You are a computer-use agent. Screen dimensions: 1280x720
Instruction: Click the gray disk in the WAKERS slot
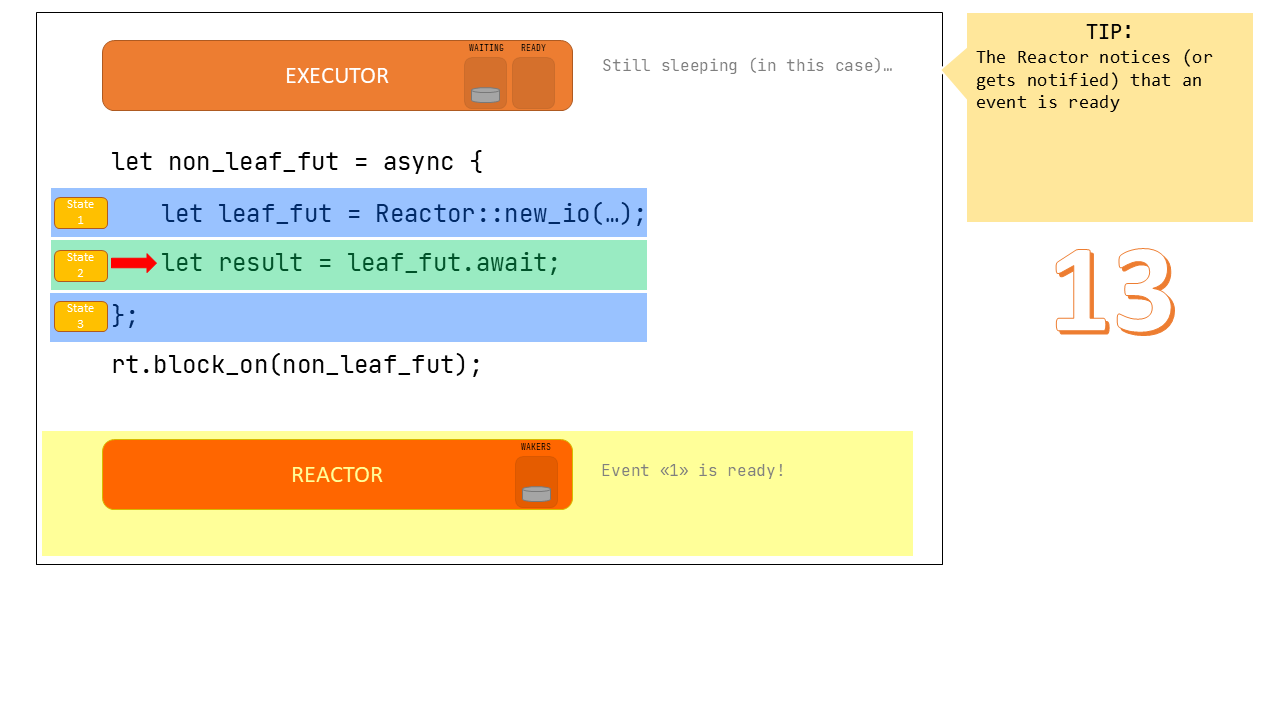pyautogui.click(x=536, y=493)
